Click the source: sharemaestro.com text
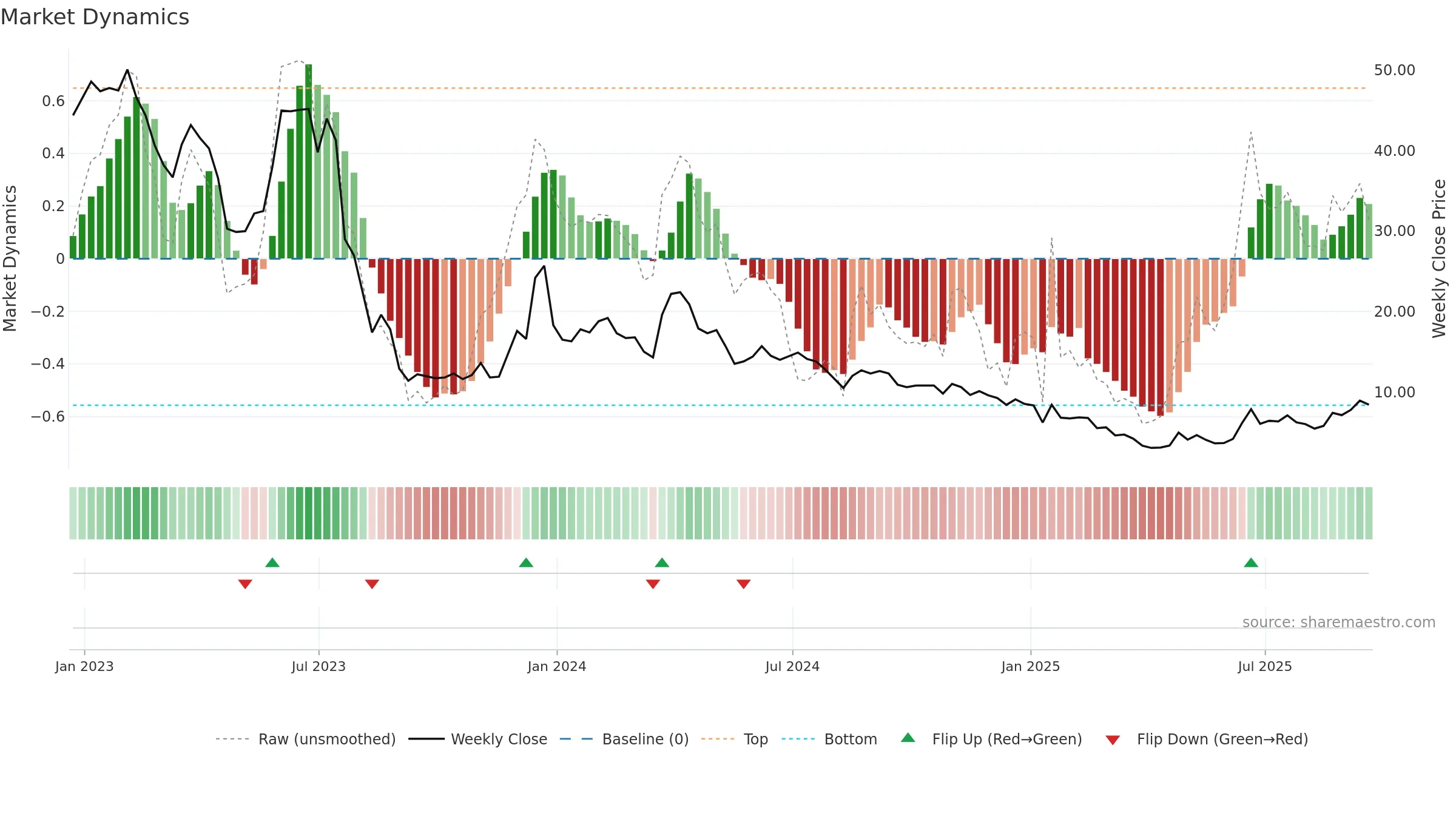1456x819 pixels. pos(1339,622)
